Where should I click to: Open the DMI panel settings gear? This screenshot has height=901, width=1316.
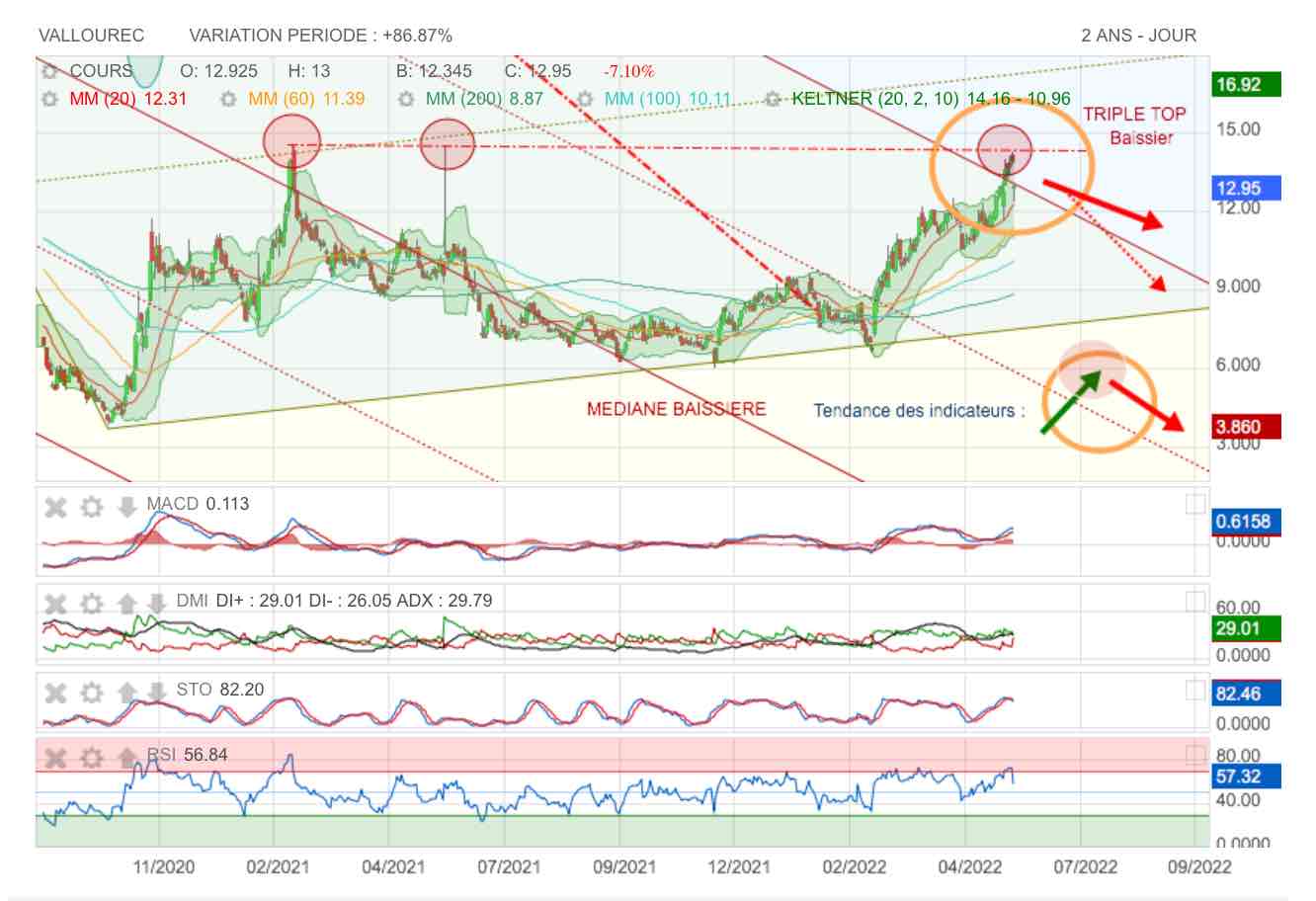pos(91,604)
